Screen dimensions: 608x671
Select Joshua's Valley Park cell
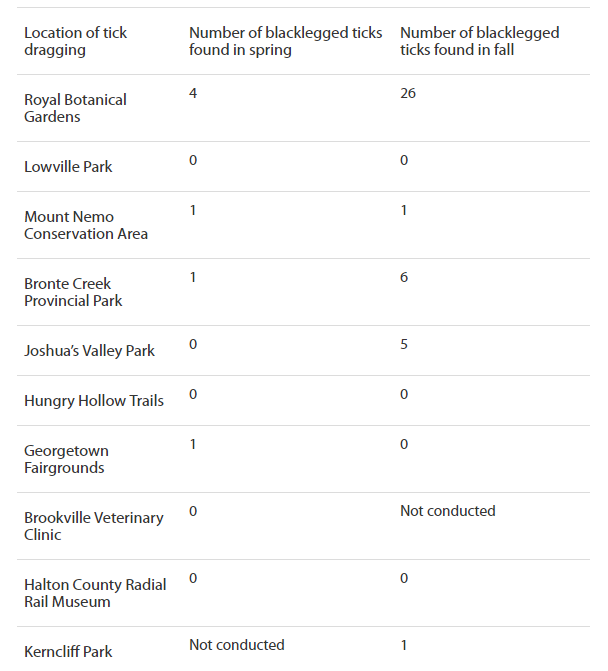point(89,351)
